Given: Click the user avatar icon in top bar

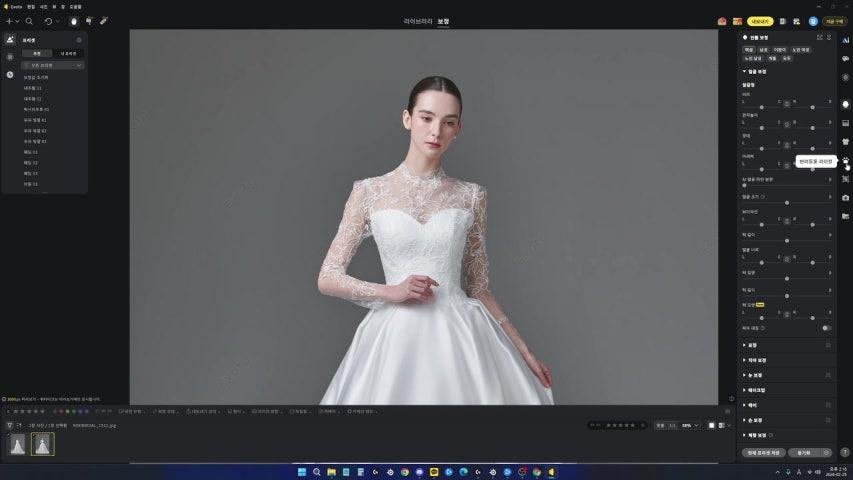Looking at the screenshot, I should (813, 21).
